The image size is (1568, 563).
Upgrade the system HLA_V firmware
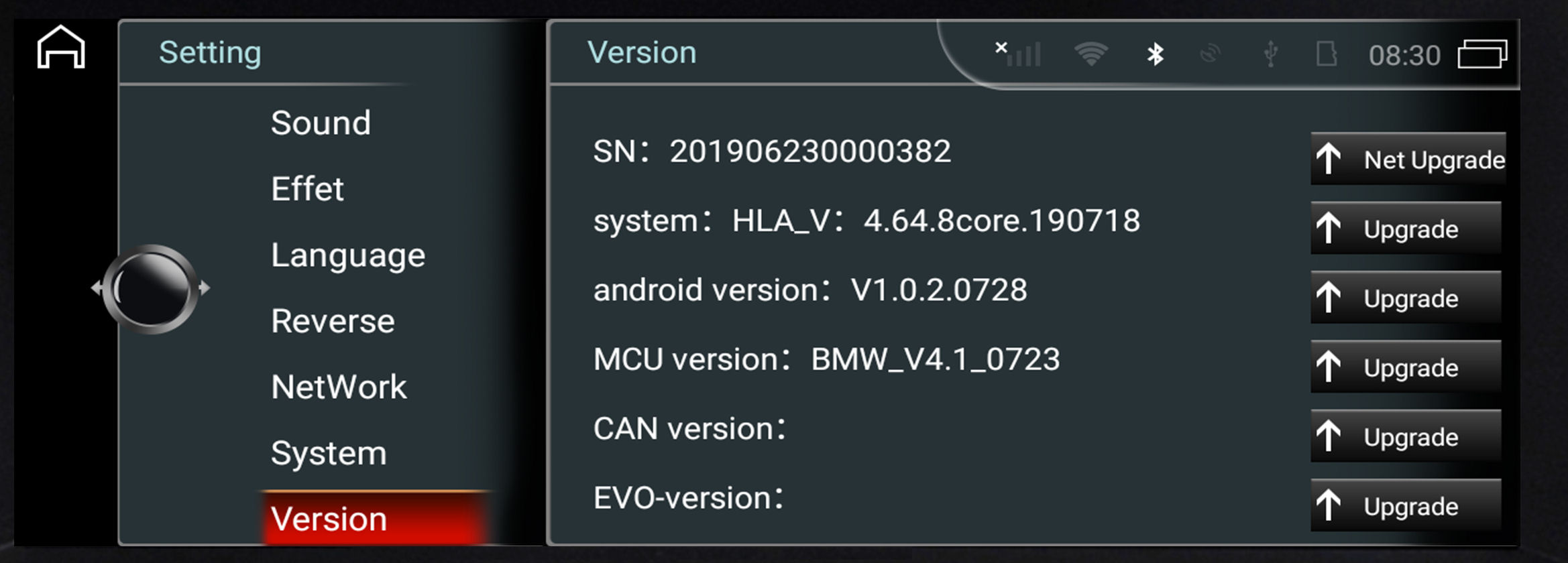point(1406,229)
